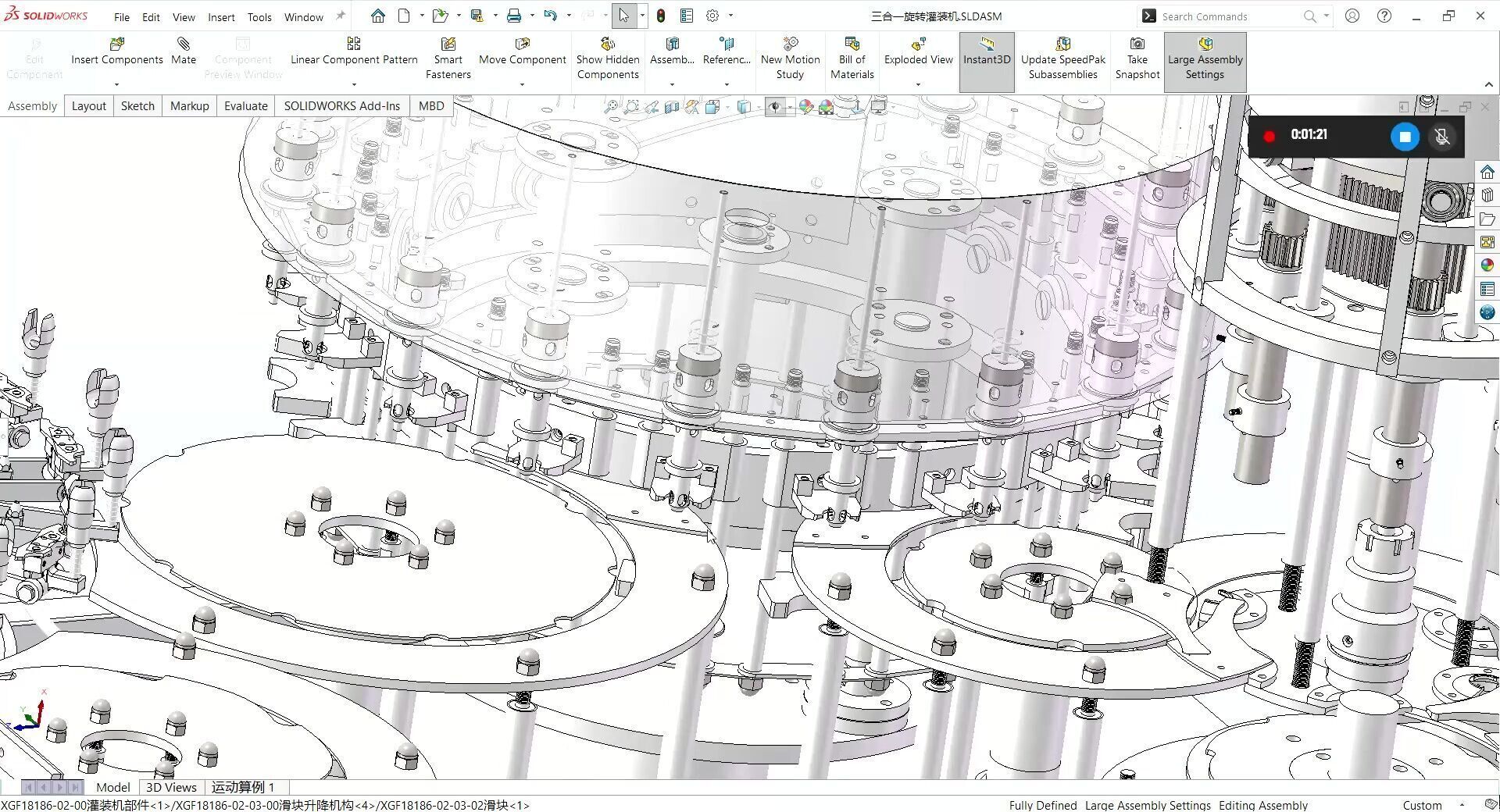The image size is (1500, 812).
Task: Open the 运动算例 1 motion study tab
Action: pyautogui.click(x=243, y=787)
